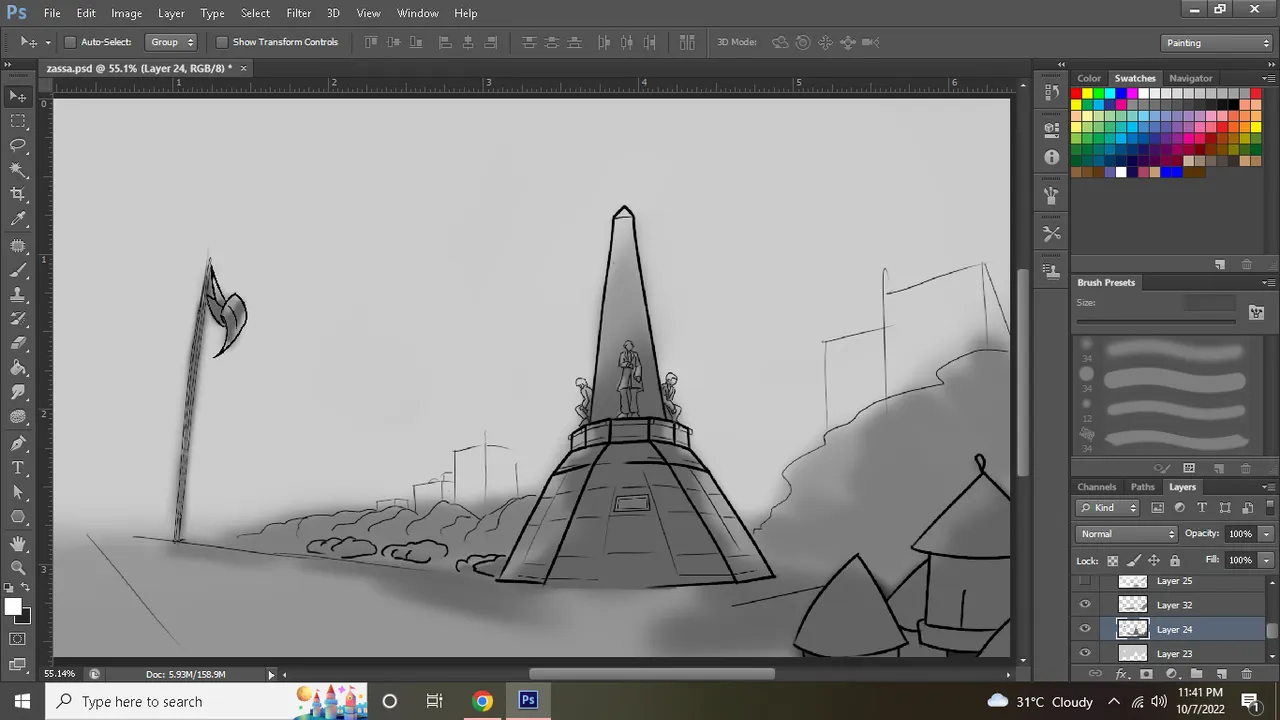This screenshot has width=1280, height=720.
Task: Open the Layer menu
Action: (171, 13)
